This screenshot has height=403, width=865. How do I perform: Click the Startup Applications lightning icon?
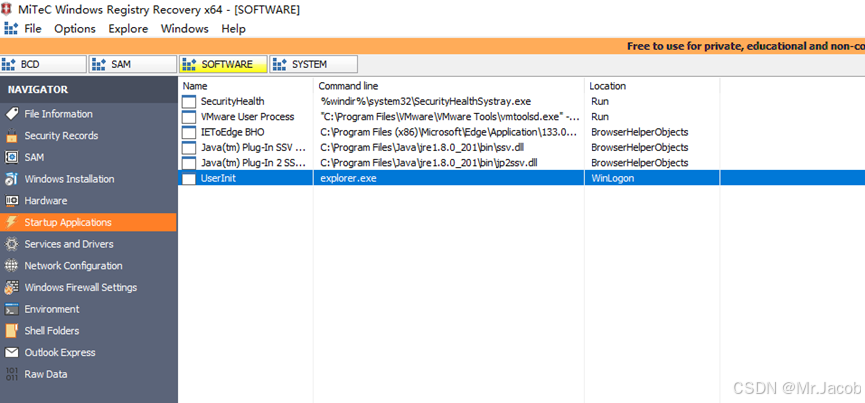pyautogui.click(x=12, y=222)
